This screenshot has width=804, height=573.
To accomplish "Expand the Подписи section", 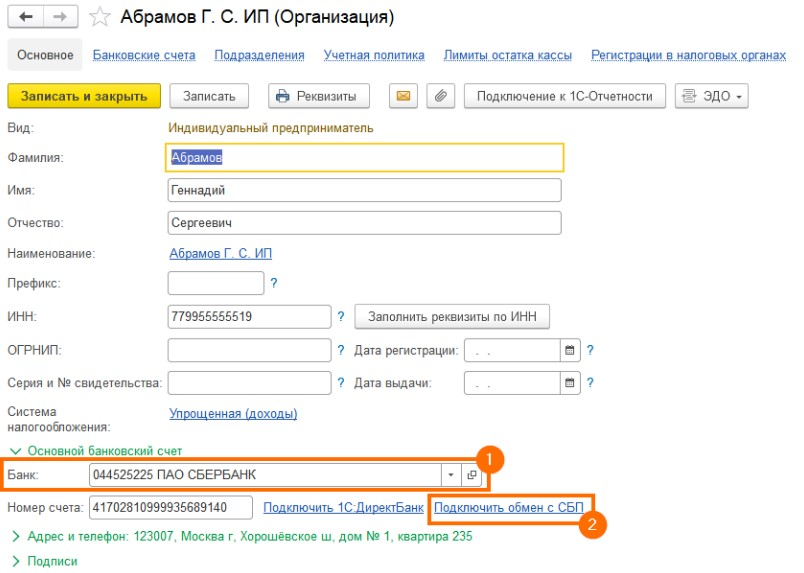I will point(15,561).
